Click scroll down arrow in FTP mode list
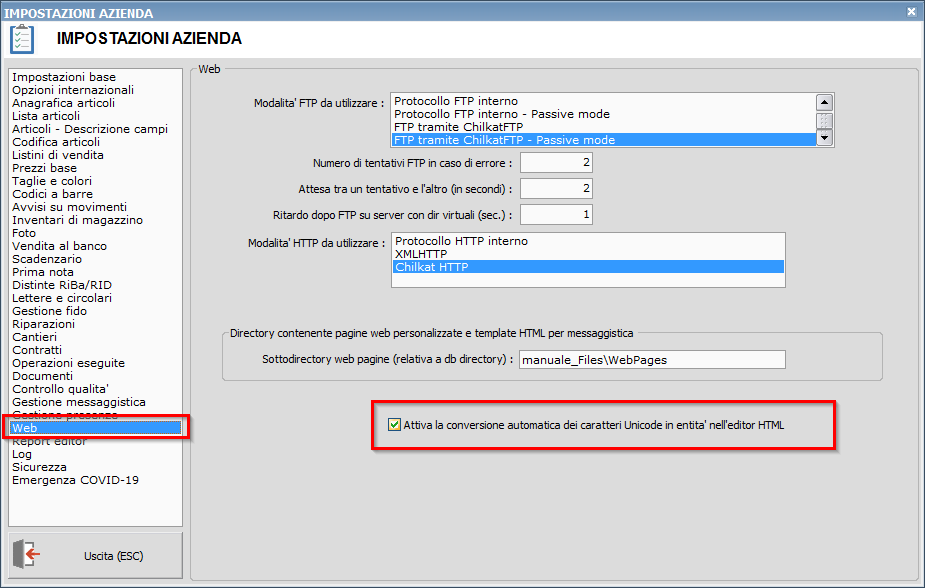Screen dimensions: 925x588 tap(824, 138)
